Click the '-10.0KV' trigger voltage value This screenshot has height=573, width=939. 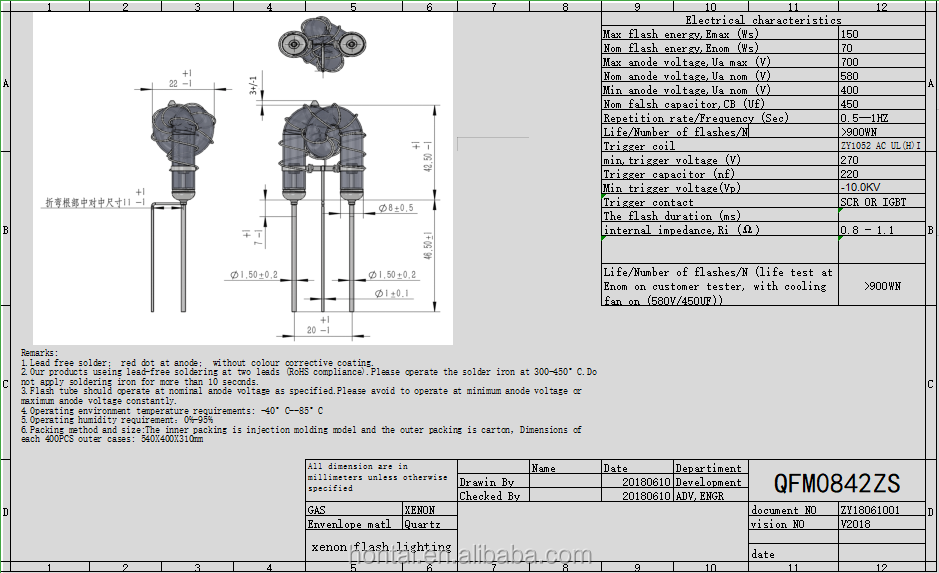click(x=861, y=187)
